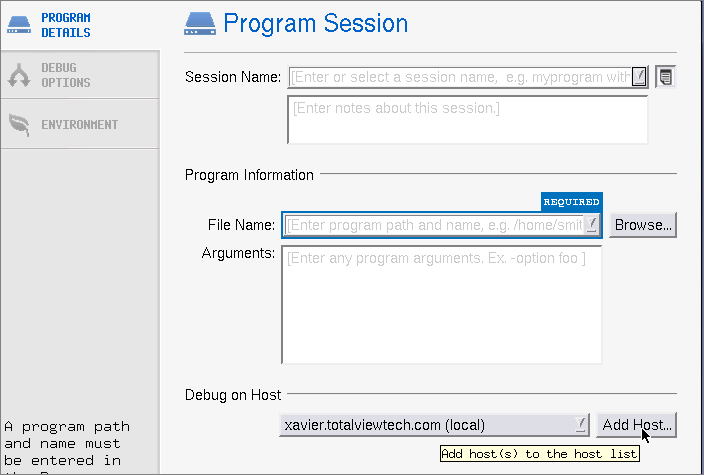Open the Debug on Host dropdown arrow
Screen dimensions: 704x475
click(x=581, y=425)
